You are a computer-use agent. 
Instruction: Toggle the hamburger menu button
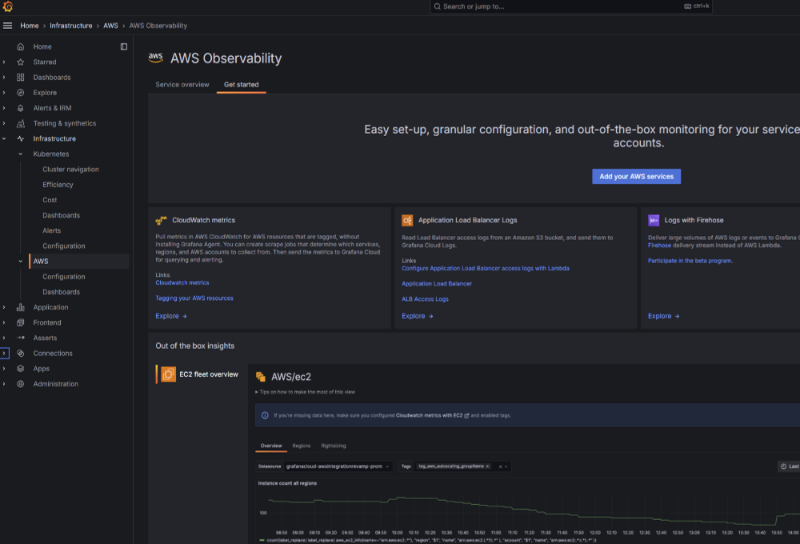8,25
